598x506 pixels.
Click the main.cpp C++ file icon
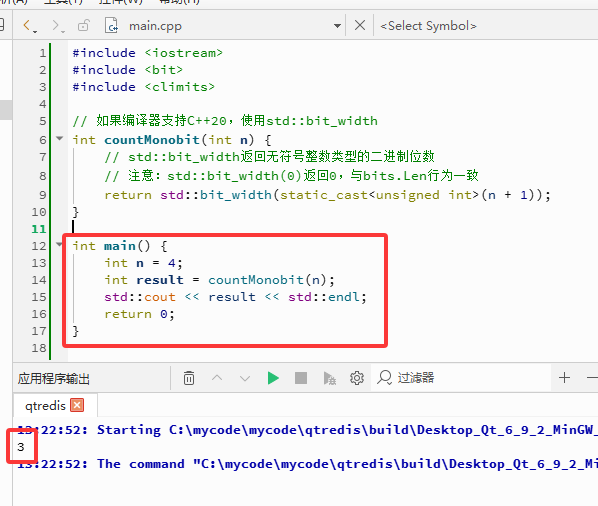click(x=111, y=26)
